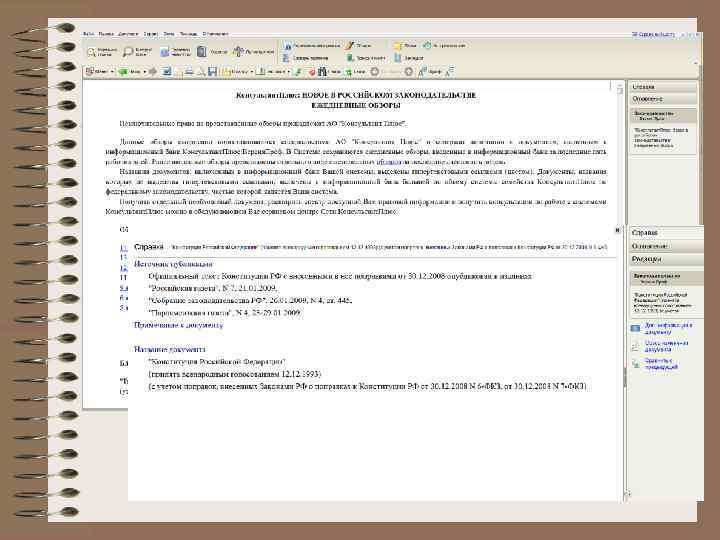Click the floppy disk save icon
The width and height of the screenshot is (720, 540).
(x=212, y=72)
